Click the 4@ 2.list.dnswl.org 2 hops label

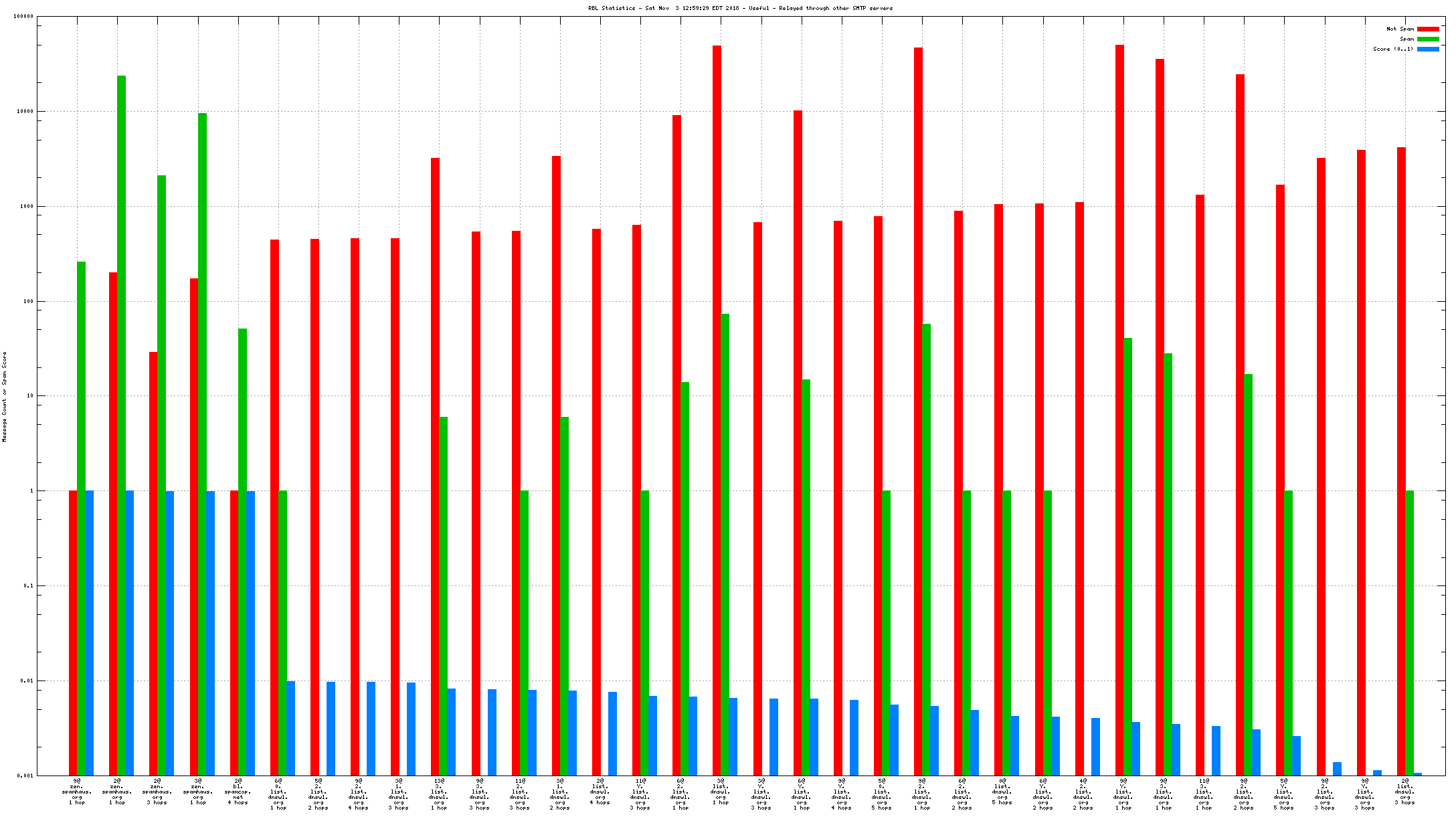pos(1083,794)
